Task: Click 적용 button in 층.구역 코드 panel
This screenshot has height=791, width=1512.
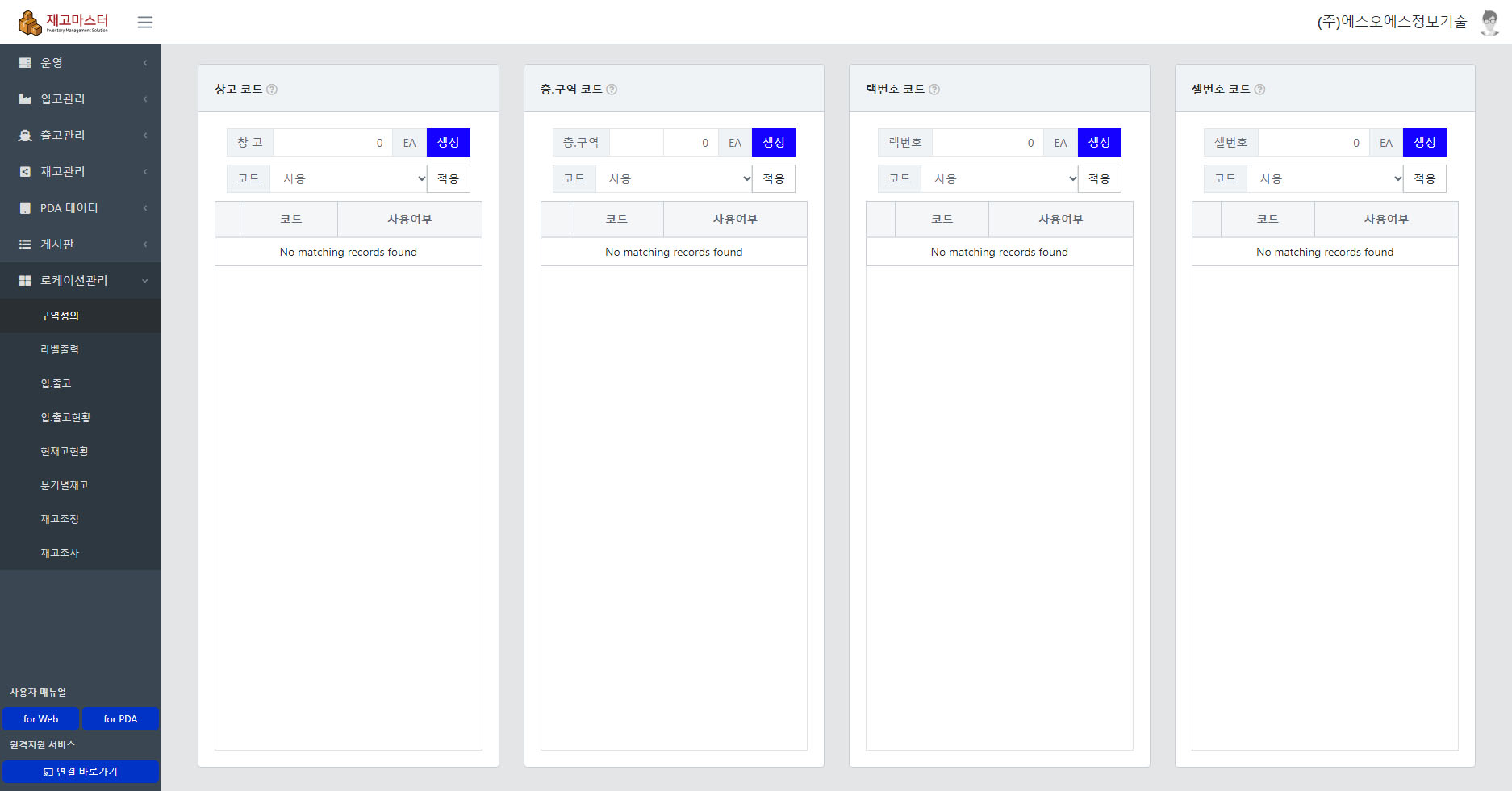Action: click(x=774, y=178)
